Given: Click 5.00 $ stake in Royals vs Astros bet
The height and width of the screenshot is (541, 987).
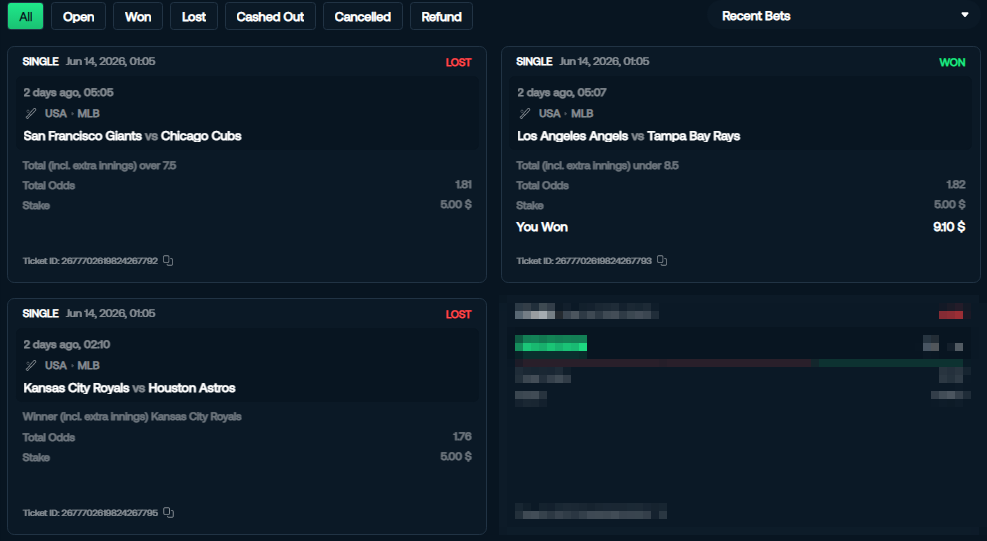Looking at the screenshot, I should pos(456,457).
